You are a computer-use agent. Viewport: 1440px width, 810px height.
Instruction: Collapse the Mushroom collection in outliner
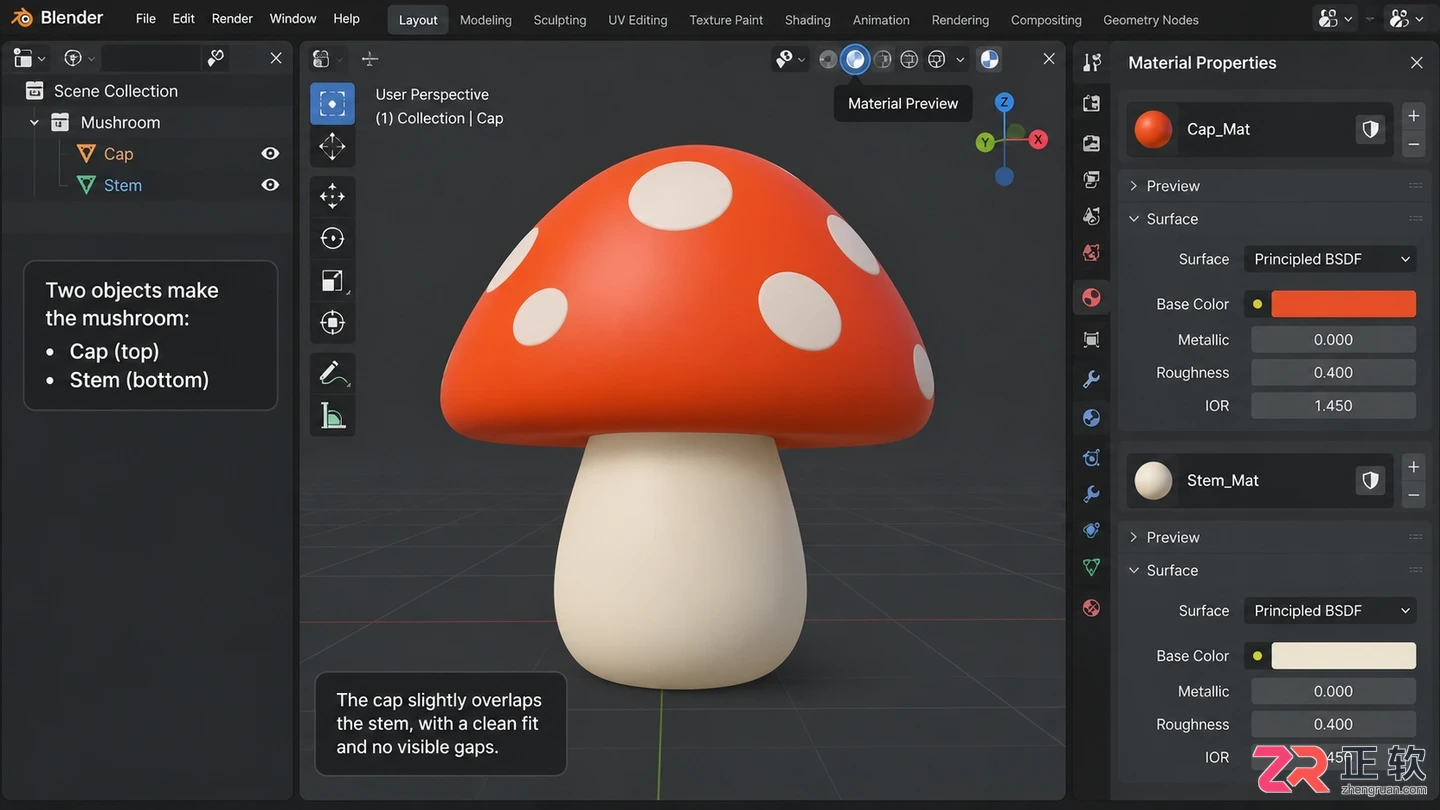tap(34, 122)
